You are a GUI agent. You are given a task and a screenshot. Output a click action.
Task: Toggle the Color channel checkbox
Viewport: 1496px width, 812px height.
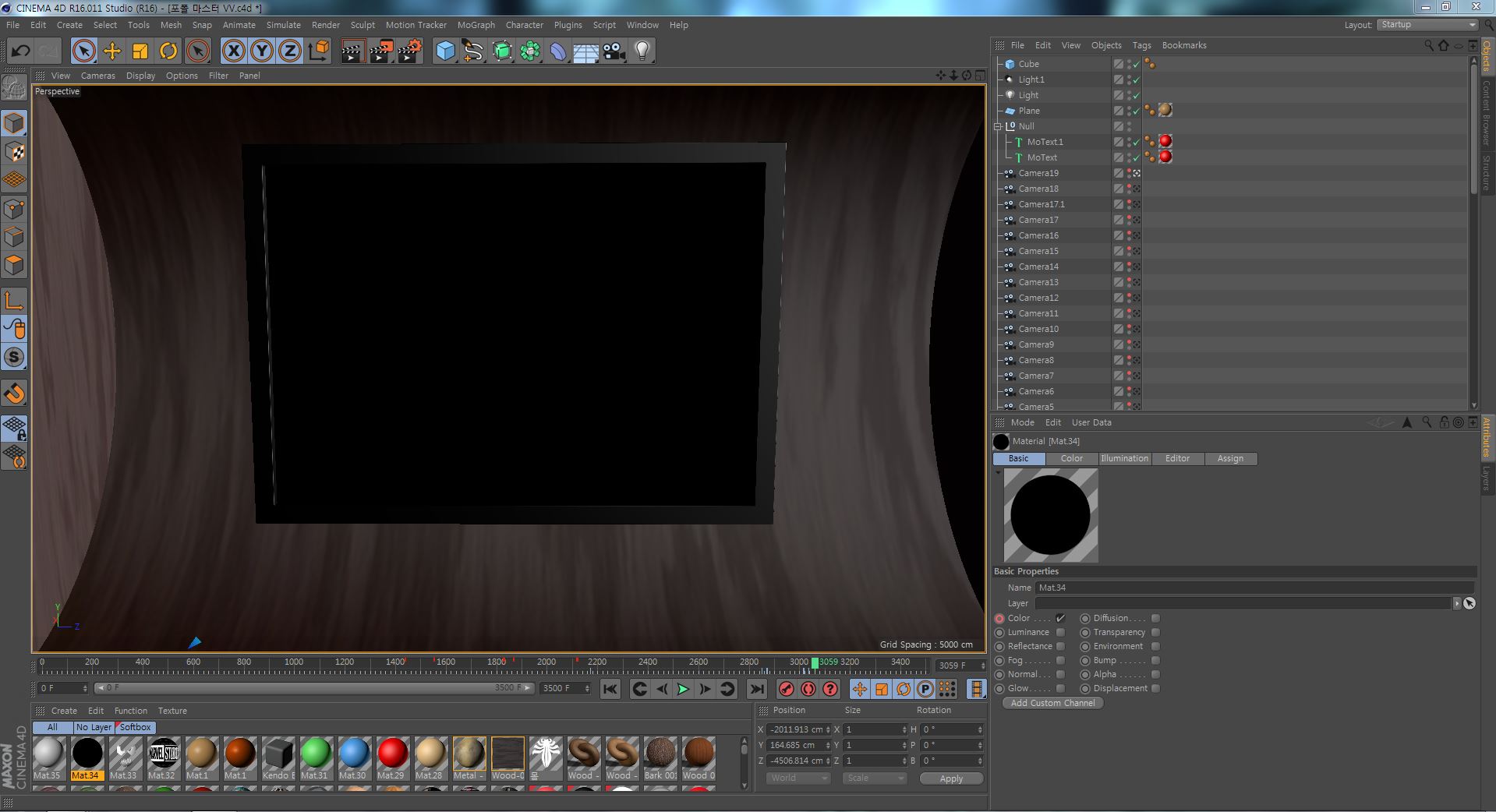(x=1060, y=618)
